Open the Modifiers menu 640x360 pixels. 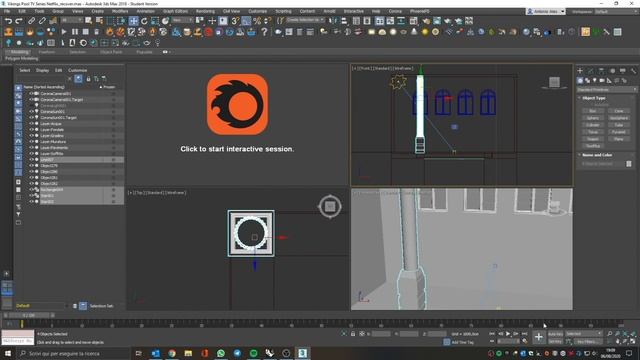coord(120,11)
